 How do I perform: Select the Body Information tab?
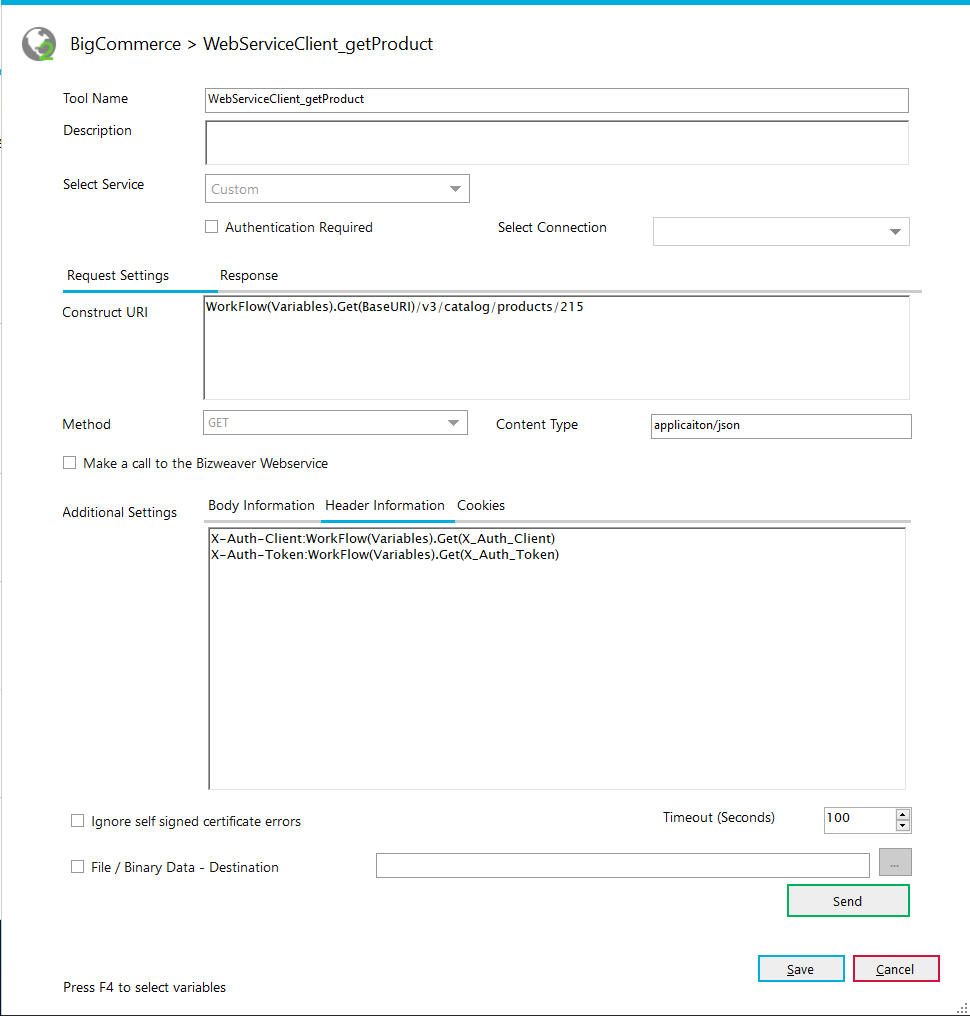(261, 505)
